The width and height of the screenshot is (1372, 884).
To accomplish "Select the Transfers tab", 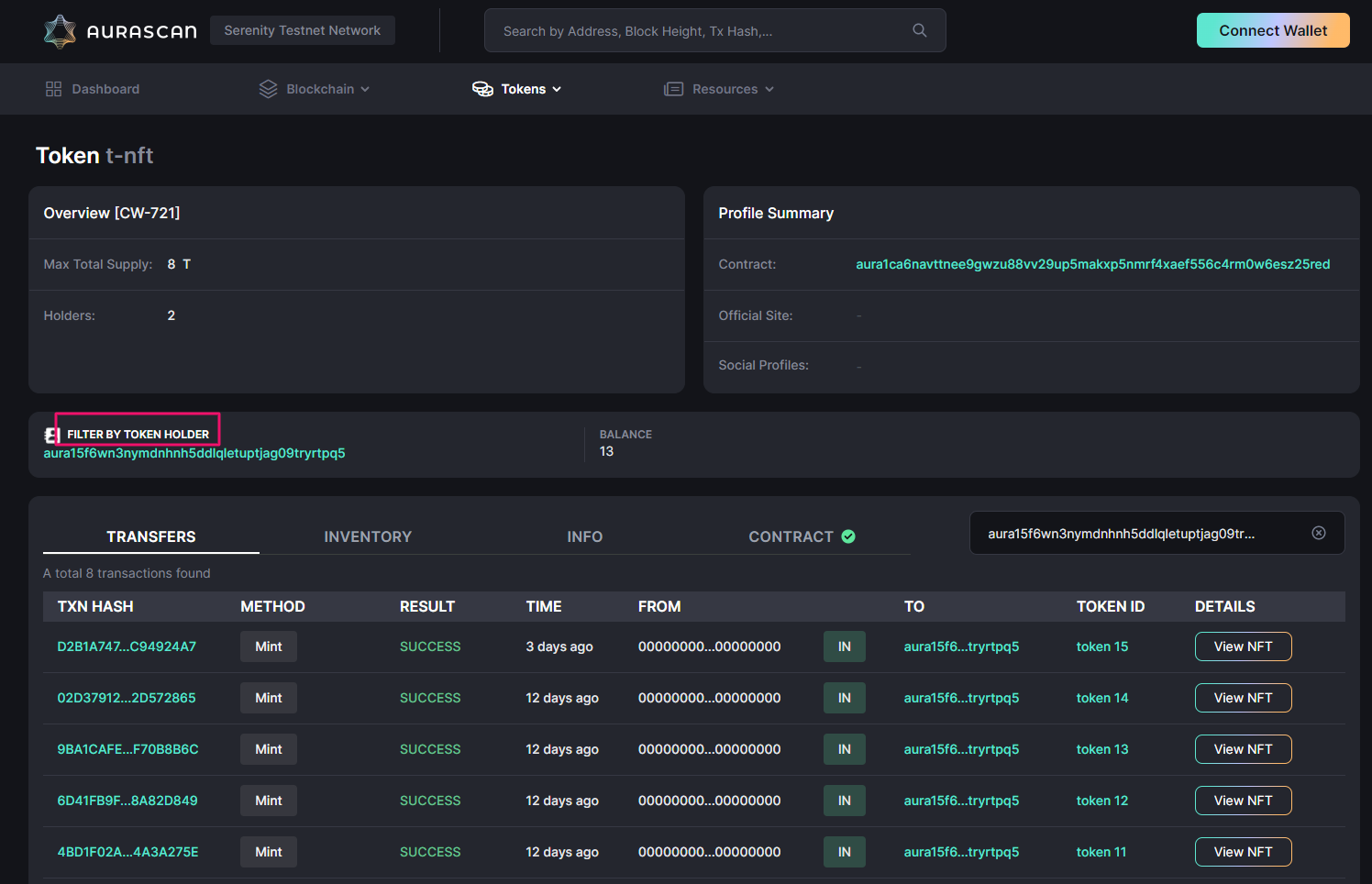I will (x=151, y=536).
